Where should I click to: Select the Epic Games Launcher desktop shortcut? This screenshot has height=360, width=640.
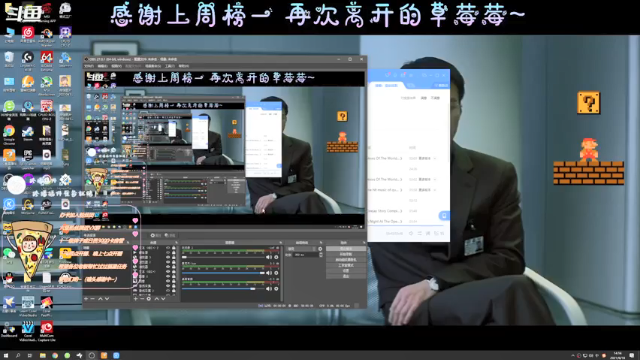28,159
